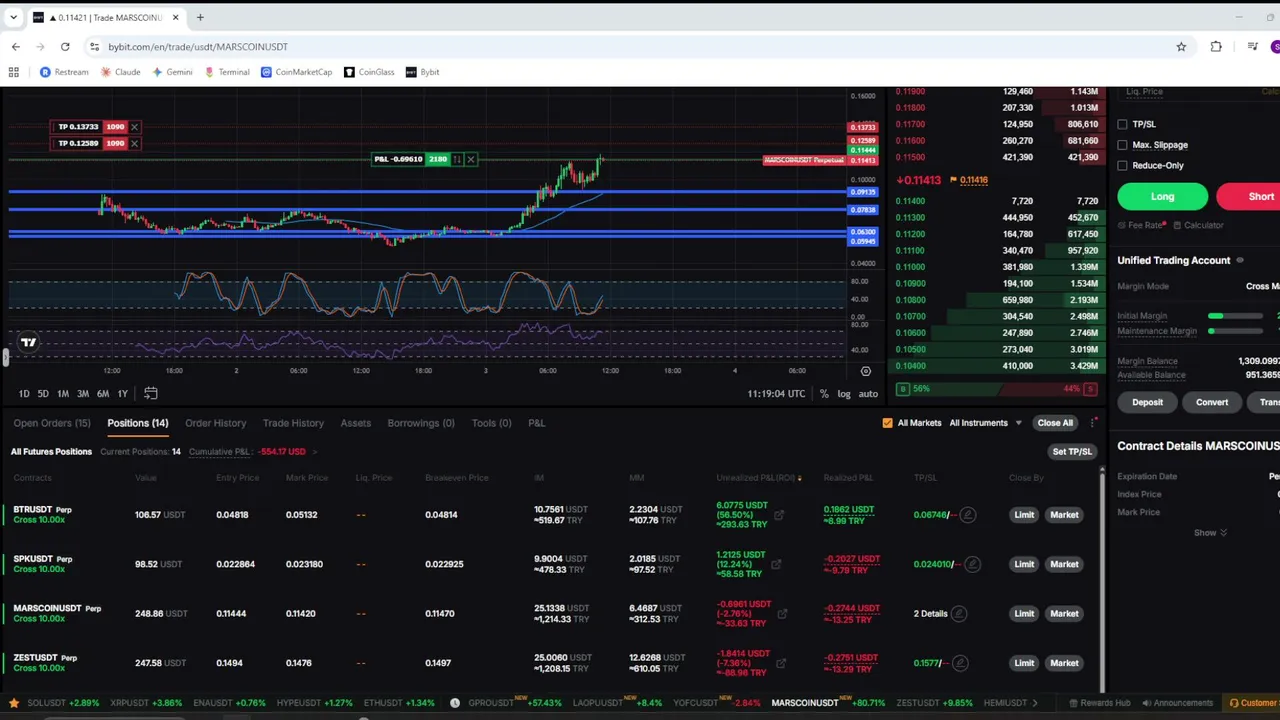Reverse the position using the chart P&L arrows
This screenshot has height=720, width=1280.
pyautogui.click(x=457, y=159)
